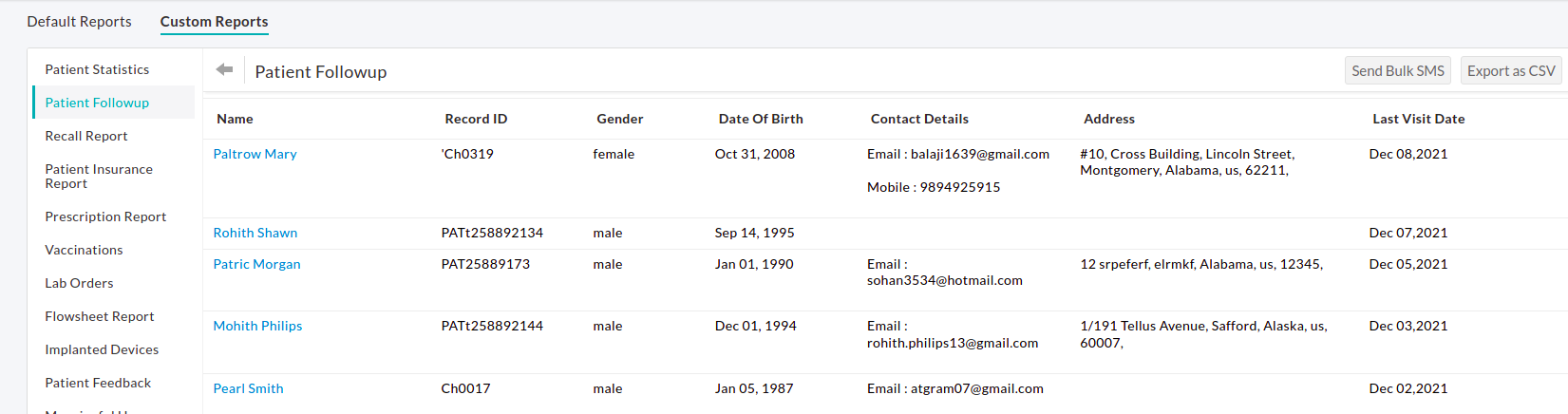The width and height of the screenshot is (1568, 414).
Task: Click email atgram07@gmail.com
Action: point(977,388)
